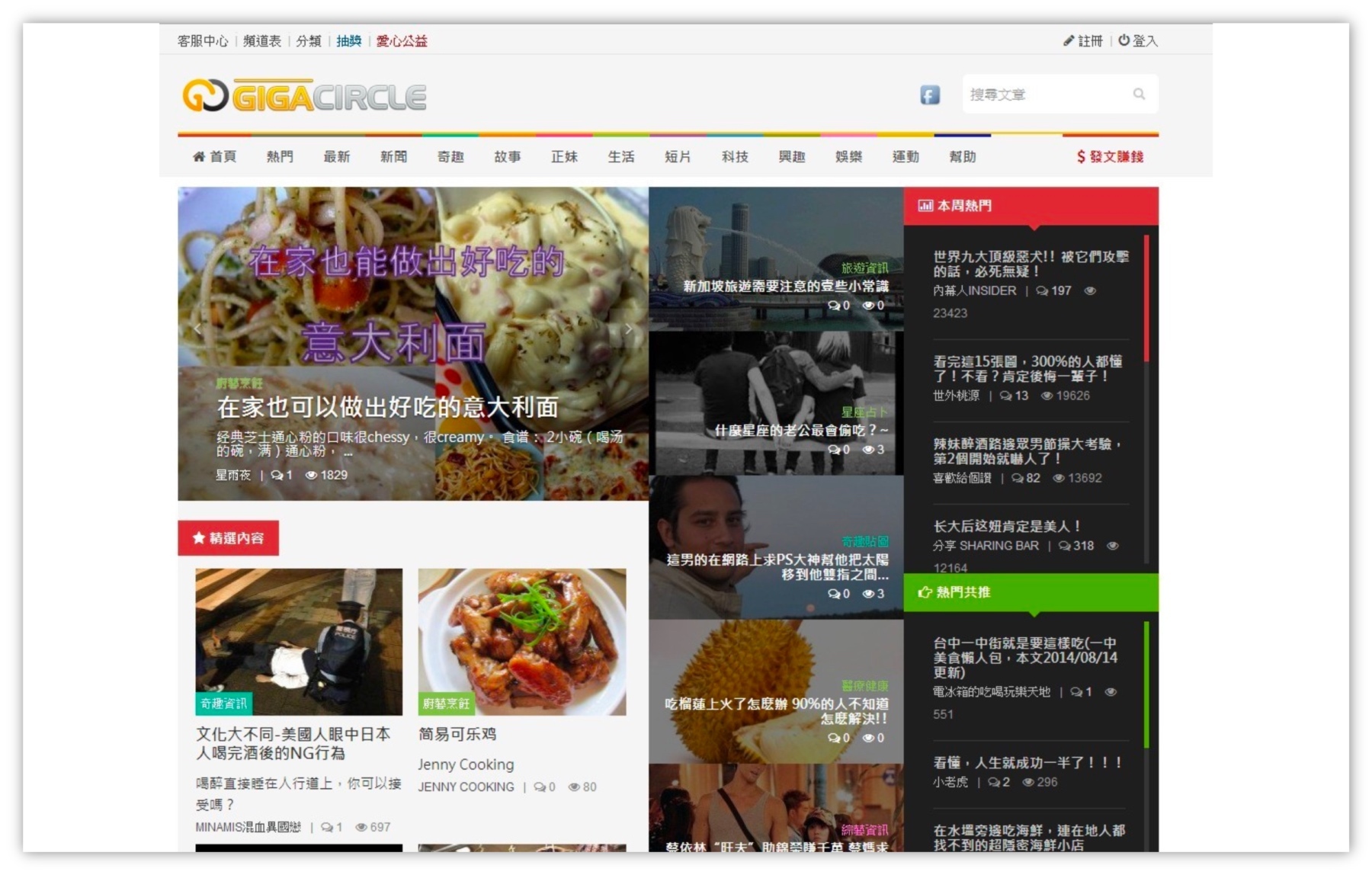
Task: Open author 小老虎 link
Action: tap(950, 783)
